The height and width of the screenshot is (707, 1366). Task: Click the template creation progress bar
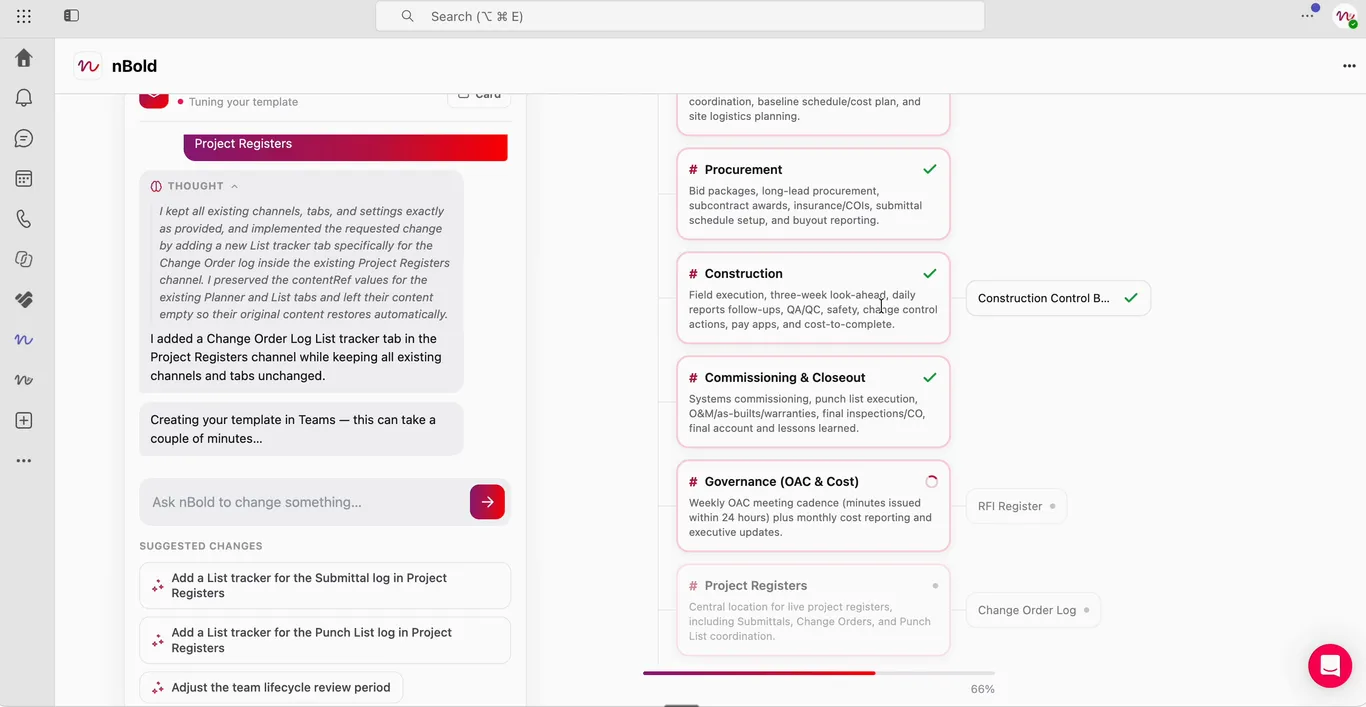[819, 673]
